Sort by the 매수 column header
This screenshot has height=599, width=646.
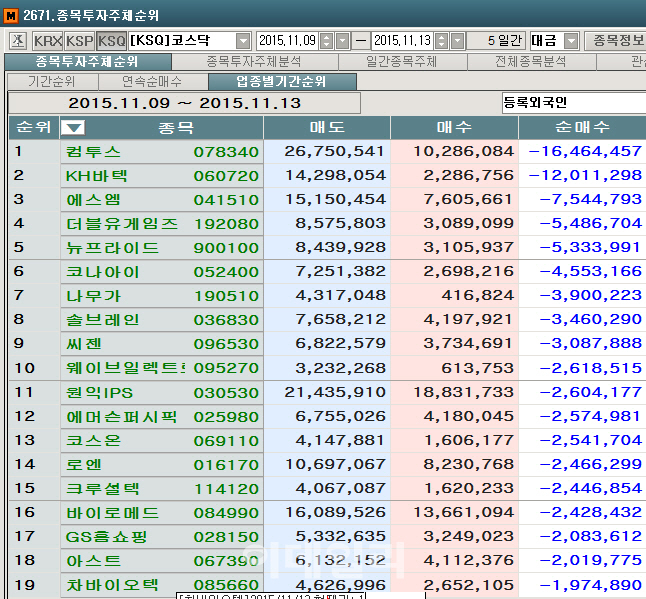click(454, 127)
